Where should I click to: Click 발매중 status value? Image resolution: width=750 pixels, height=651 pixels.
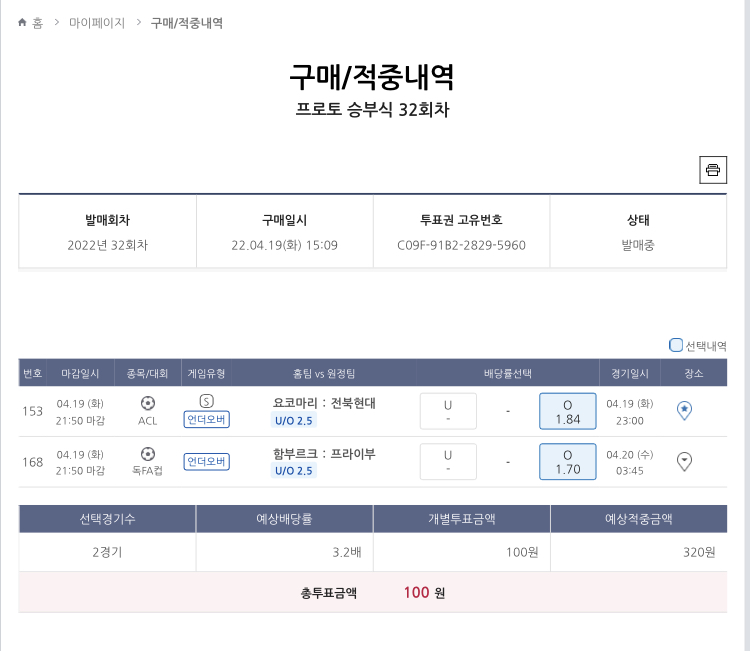tap(638, 245)
